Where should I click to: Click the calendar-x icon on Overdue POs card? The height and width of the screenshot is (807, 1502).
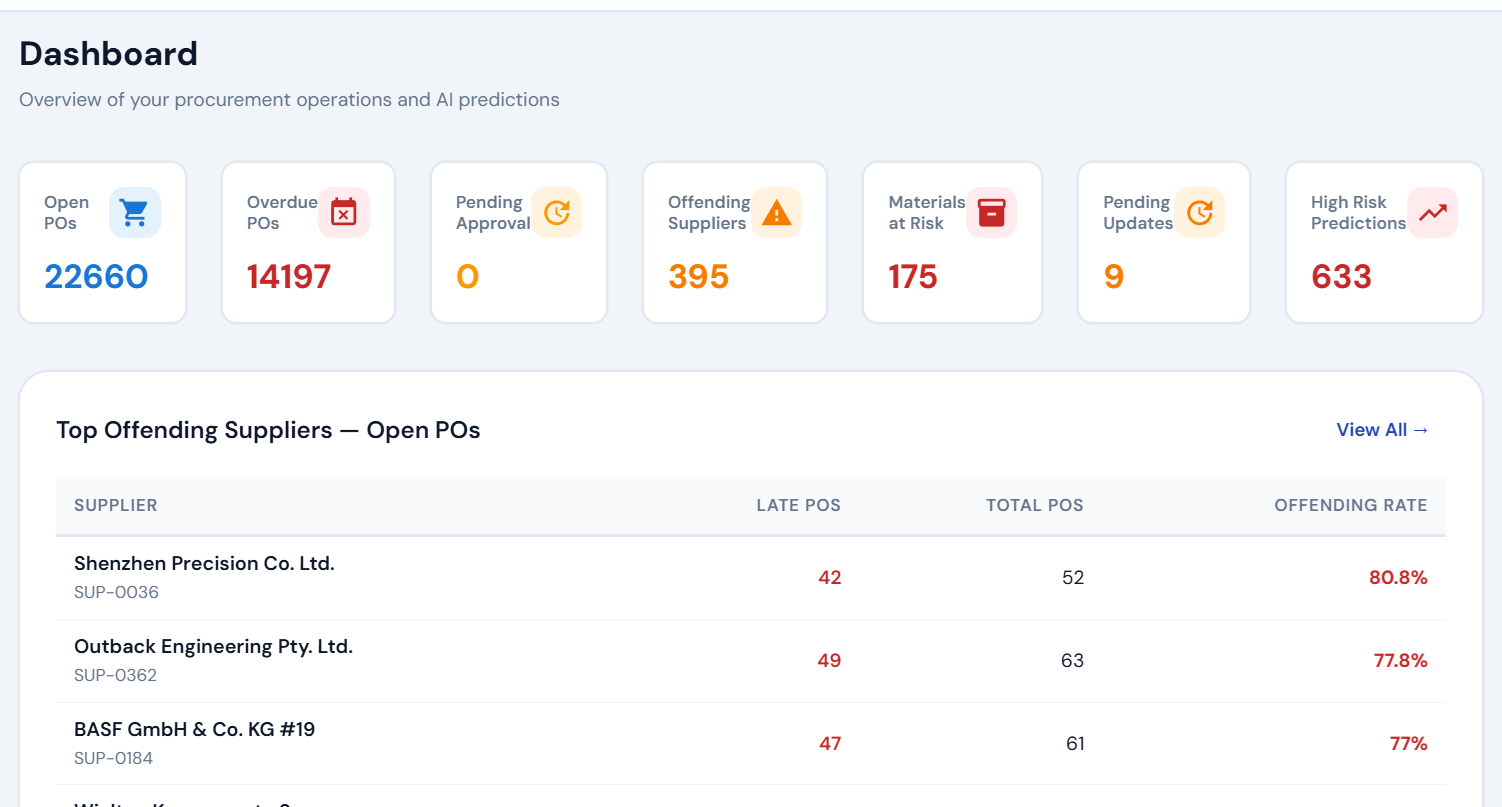[344, 212]
